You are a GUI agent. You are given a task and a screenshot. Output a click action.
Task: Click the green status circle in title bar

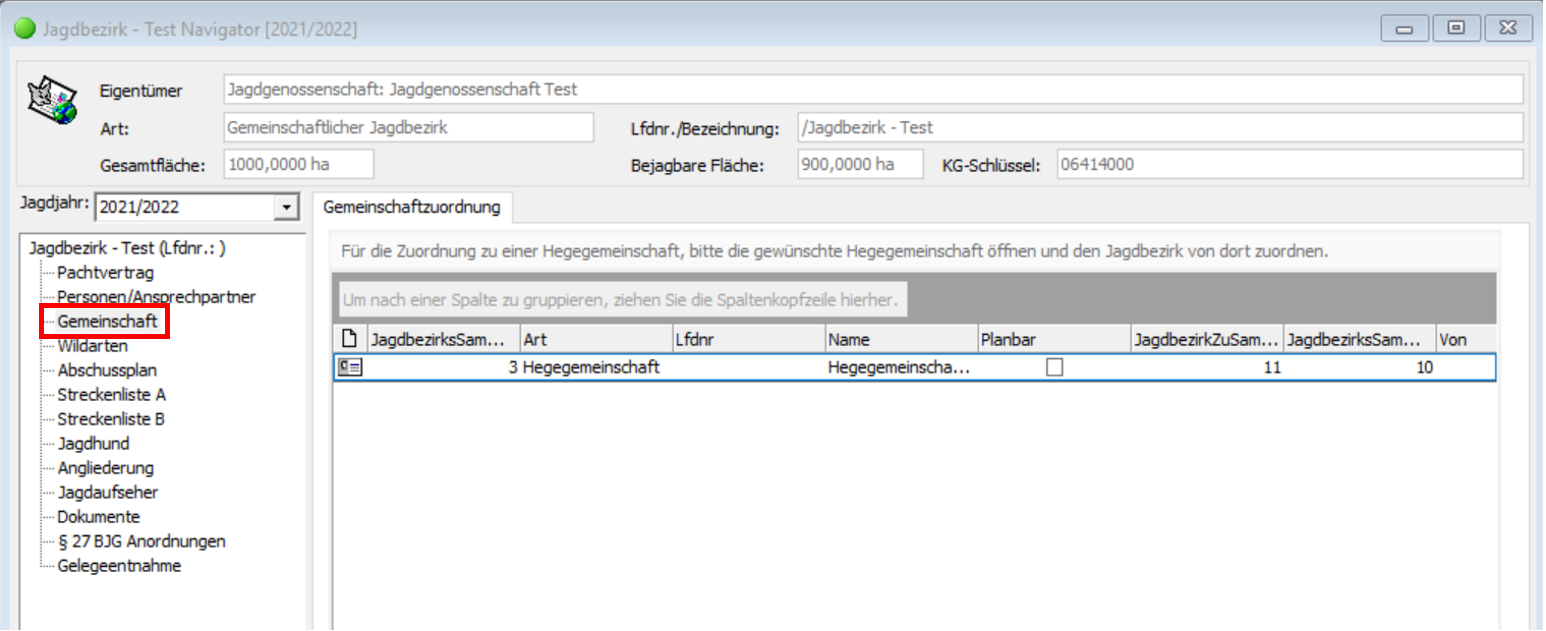click(25, 30)
